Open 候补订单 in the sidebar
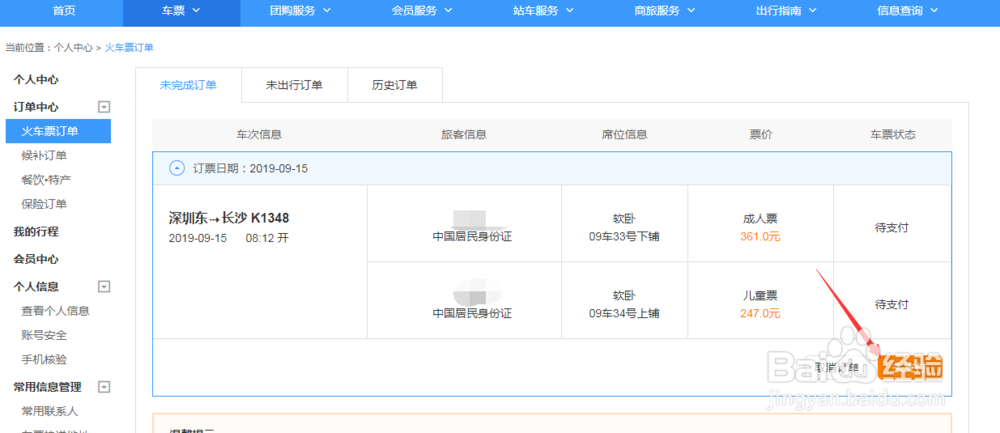 coord(44,156)
